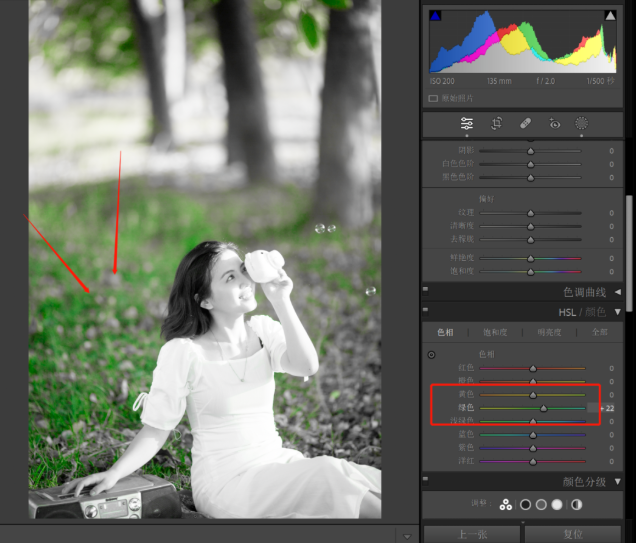Check the 原始照片 original photo box
This screenshot has width=636, height=543.
433,99
